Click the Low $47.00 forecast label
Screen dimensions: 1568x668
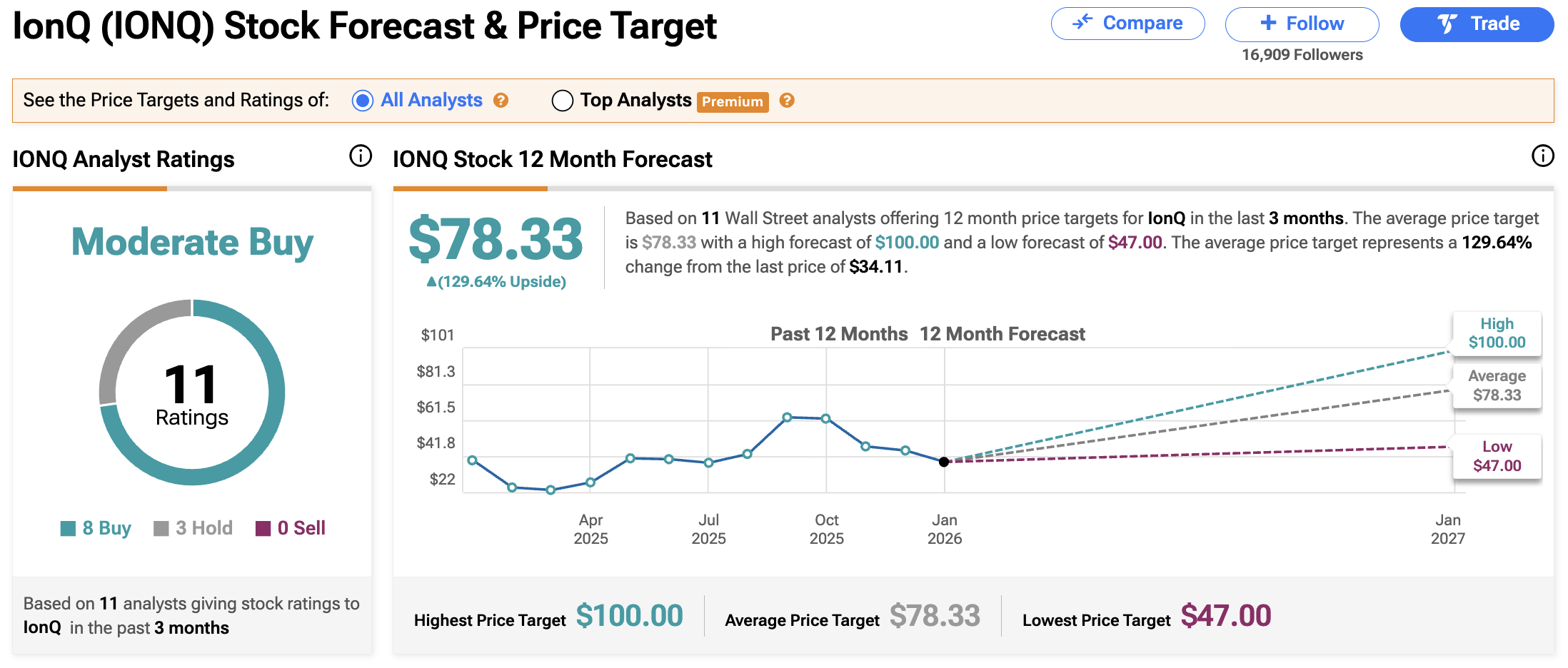pyautogui.click(x=1497, y=456)
